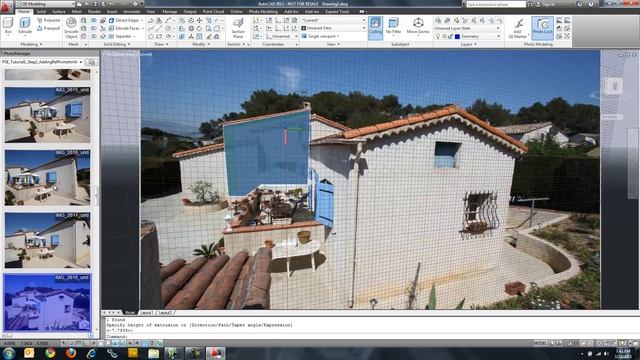
Task: Open the Express Tools ribbon tab
Action: [337, 11]
